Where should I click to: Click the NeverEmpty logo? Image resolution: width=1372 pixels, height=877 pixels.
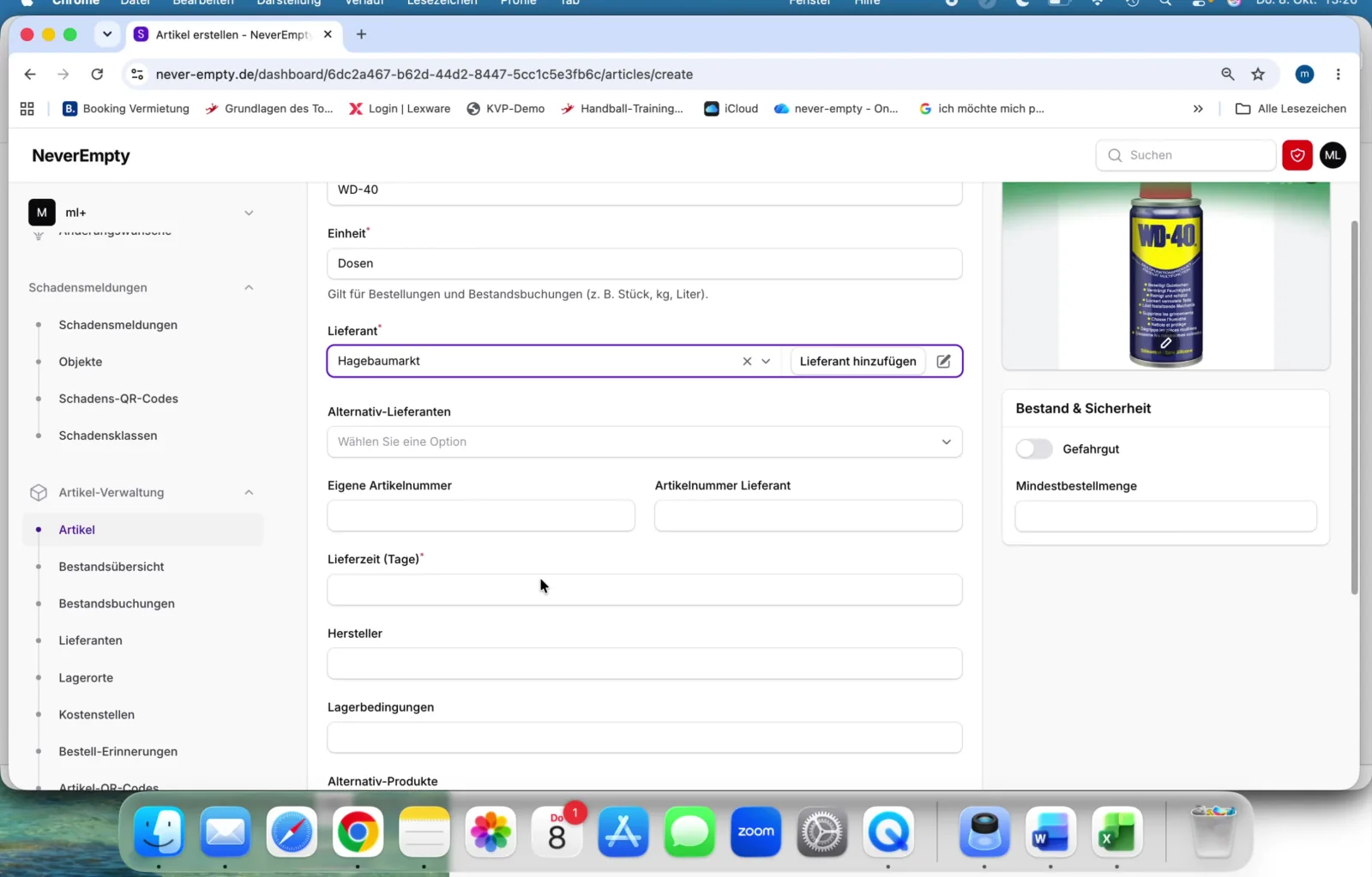(x=81, y=155)
